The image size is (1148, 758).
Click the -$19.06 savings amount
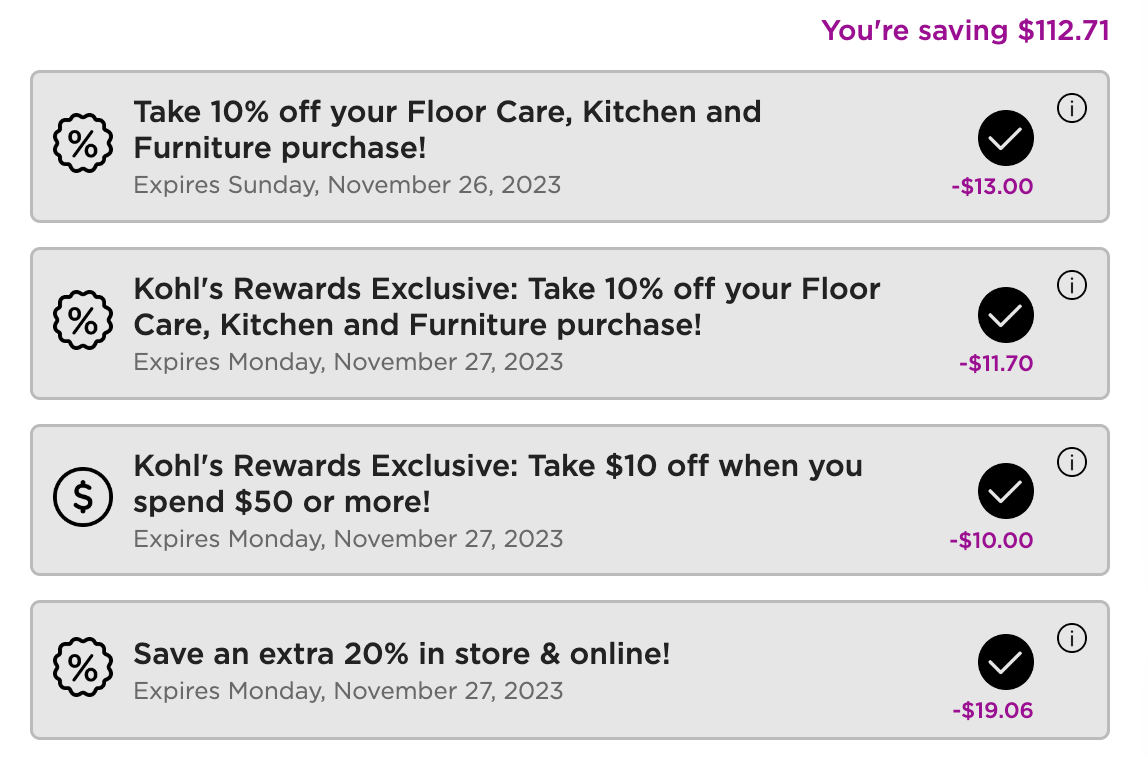[991, 711]
